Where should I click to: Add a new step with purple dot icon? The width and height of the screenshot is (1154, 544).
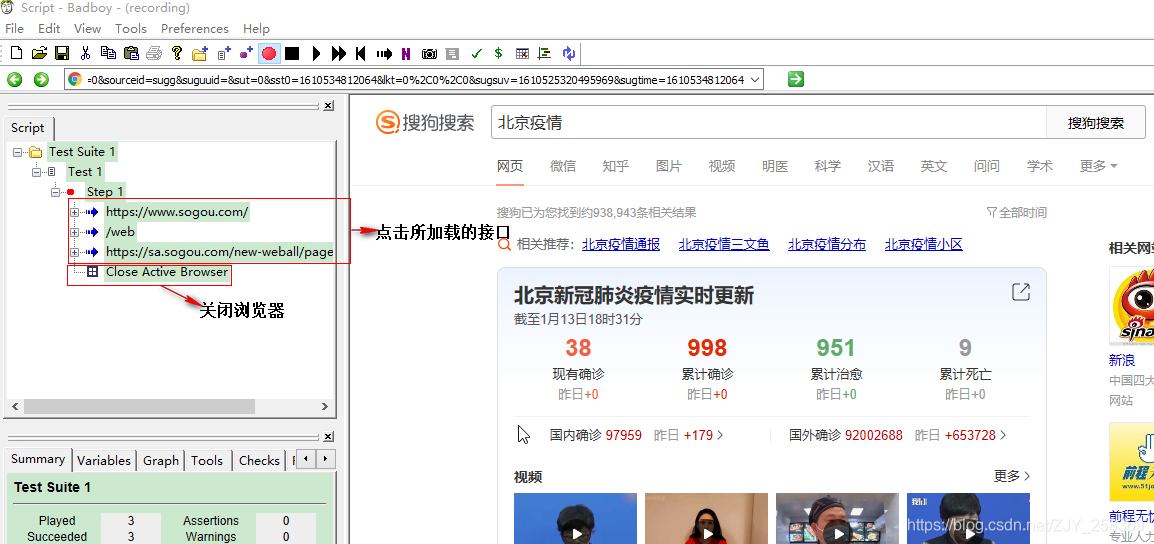(x=247, y=53)
